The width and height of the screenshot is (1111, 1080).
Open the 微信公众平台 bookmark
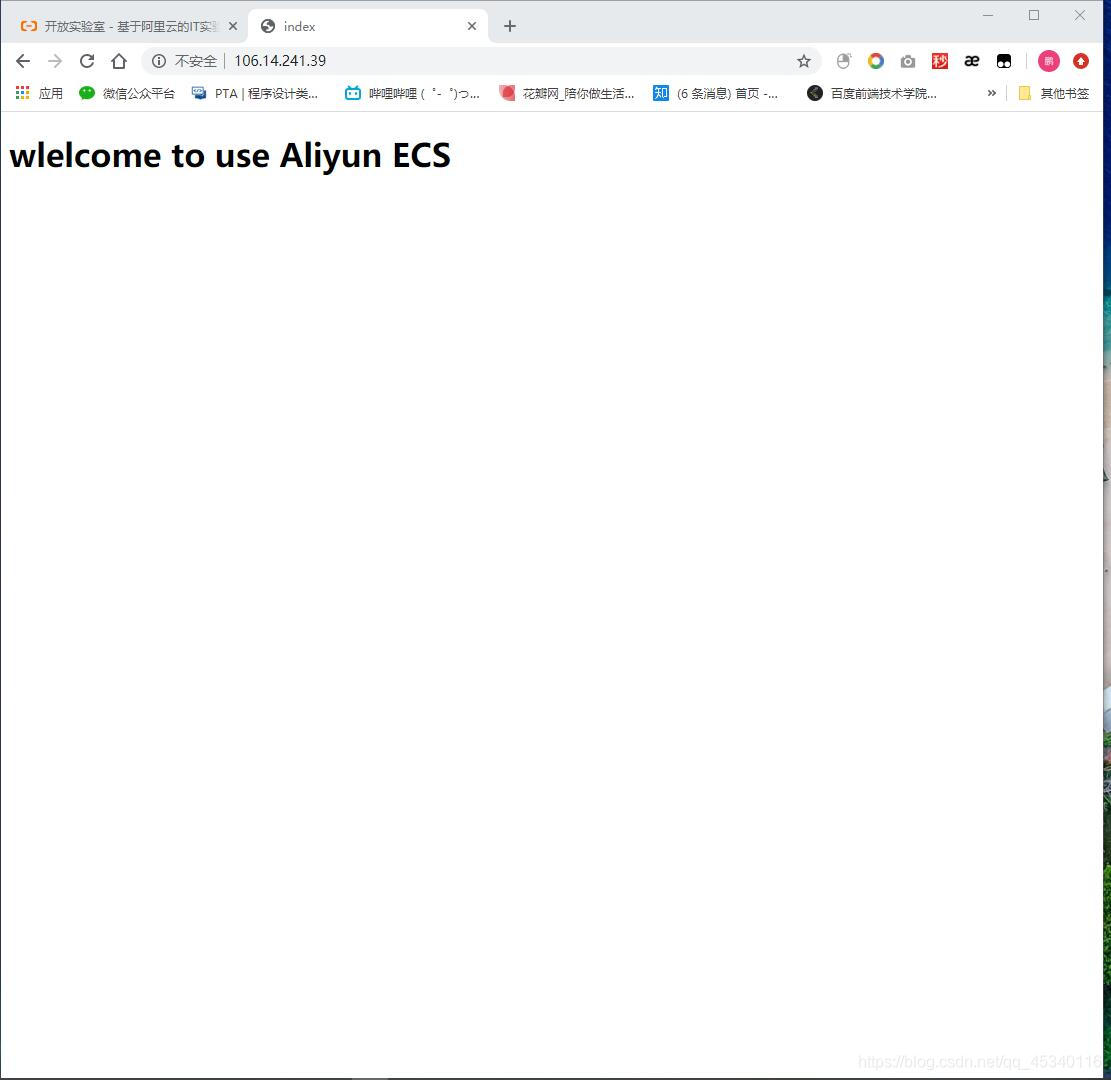pos(127,93)
